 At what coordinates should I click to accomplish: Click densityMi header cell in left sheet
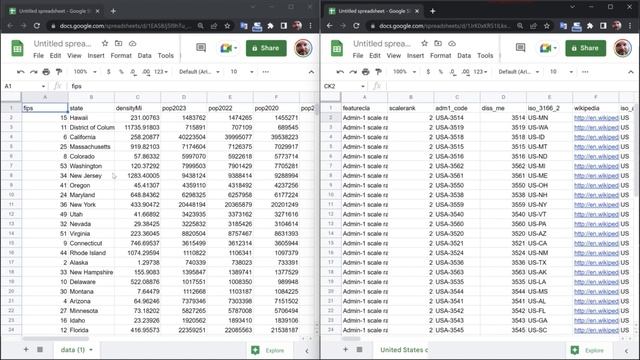(138, 108)
